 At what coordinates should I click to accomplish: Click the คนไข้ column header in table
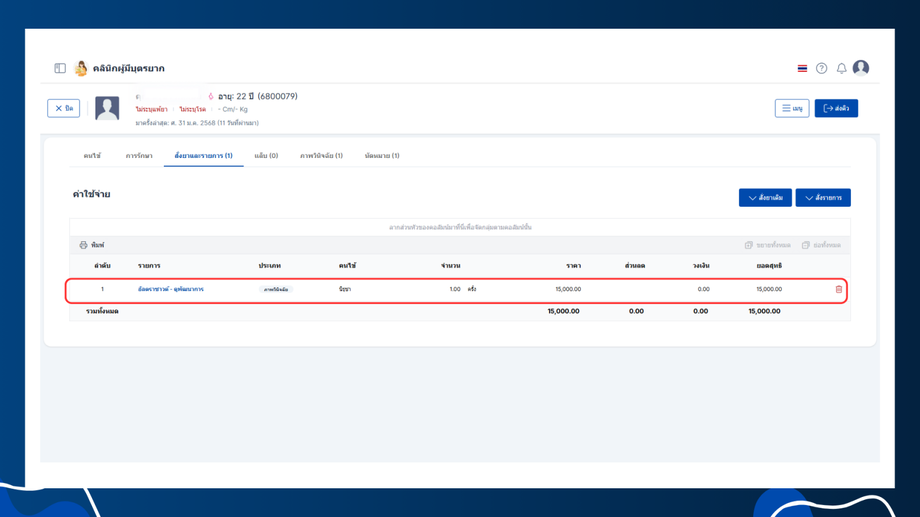pyautogui.click(x=347, y=266)
